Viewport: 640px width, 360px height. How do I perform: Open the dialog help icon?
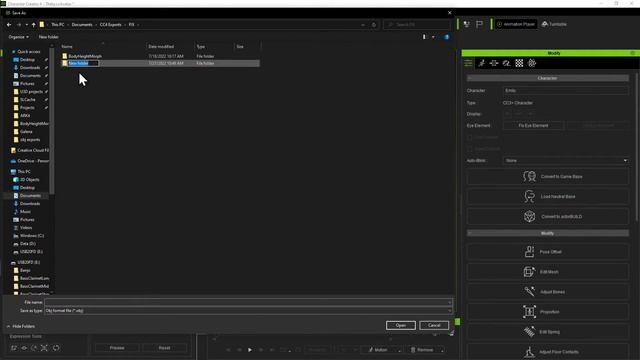point(447,37)
